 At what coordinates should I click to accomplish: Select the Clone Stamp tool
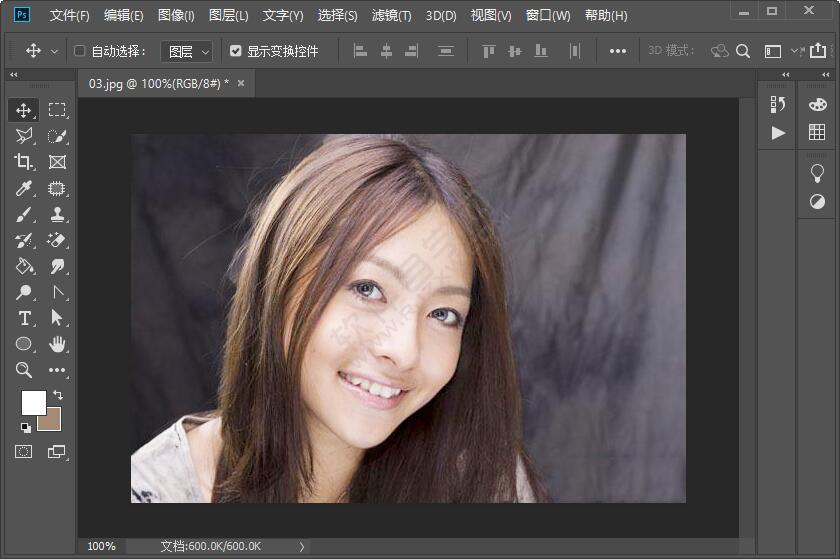[57, 214]
